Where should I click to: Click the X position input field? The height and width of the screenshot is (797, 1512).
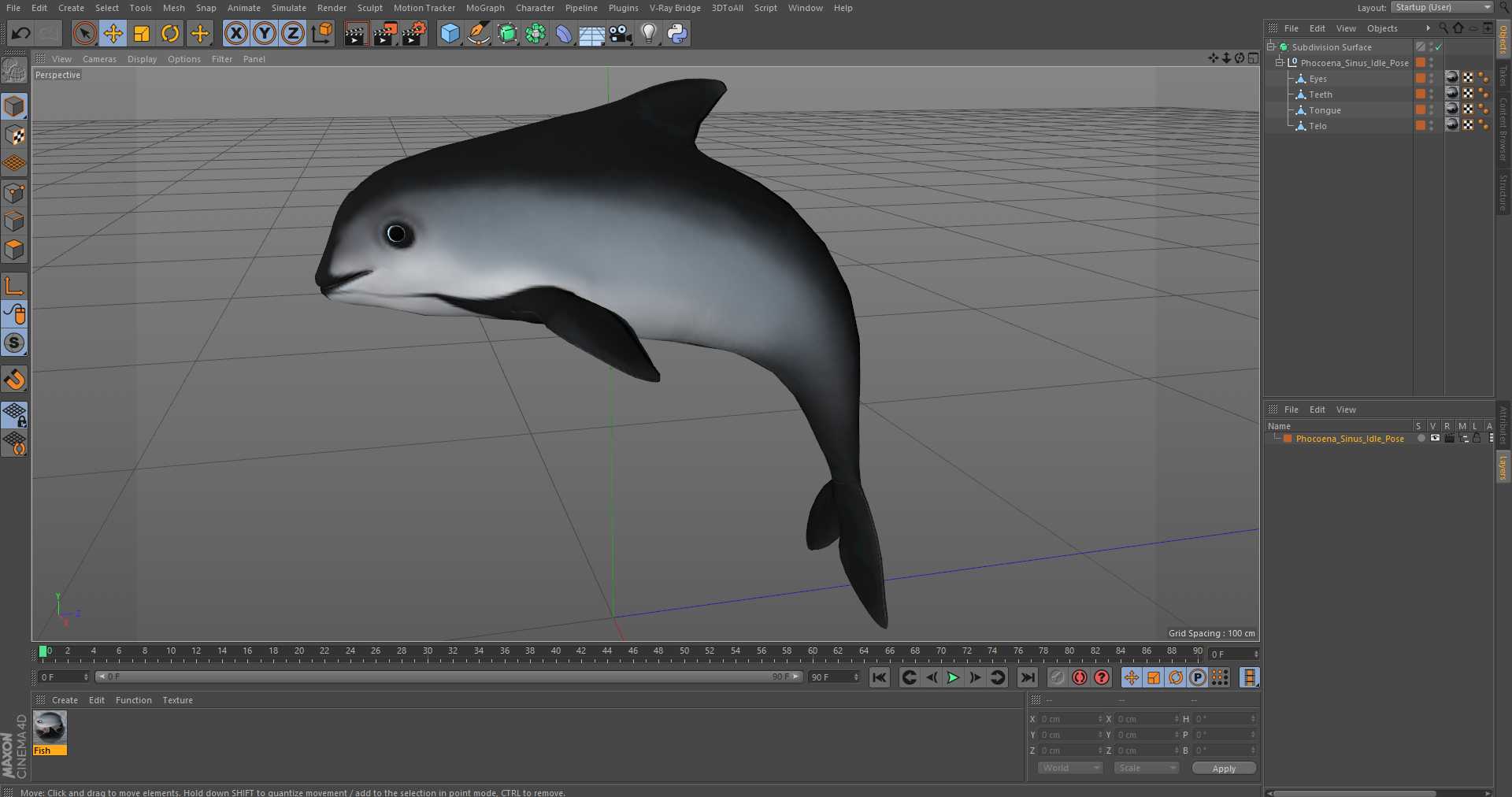(x=1071, y=719)
